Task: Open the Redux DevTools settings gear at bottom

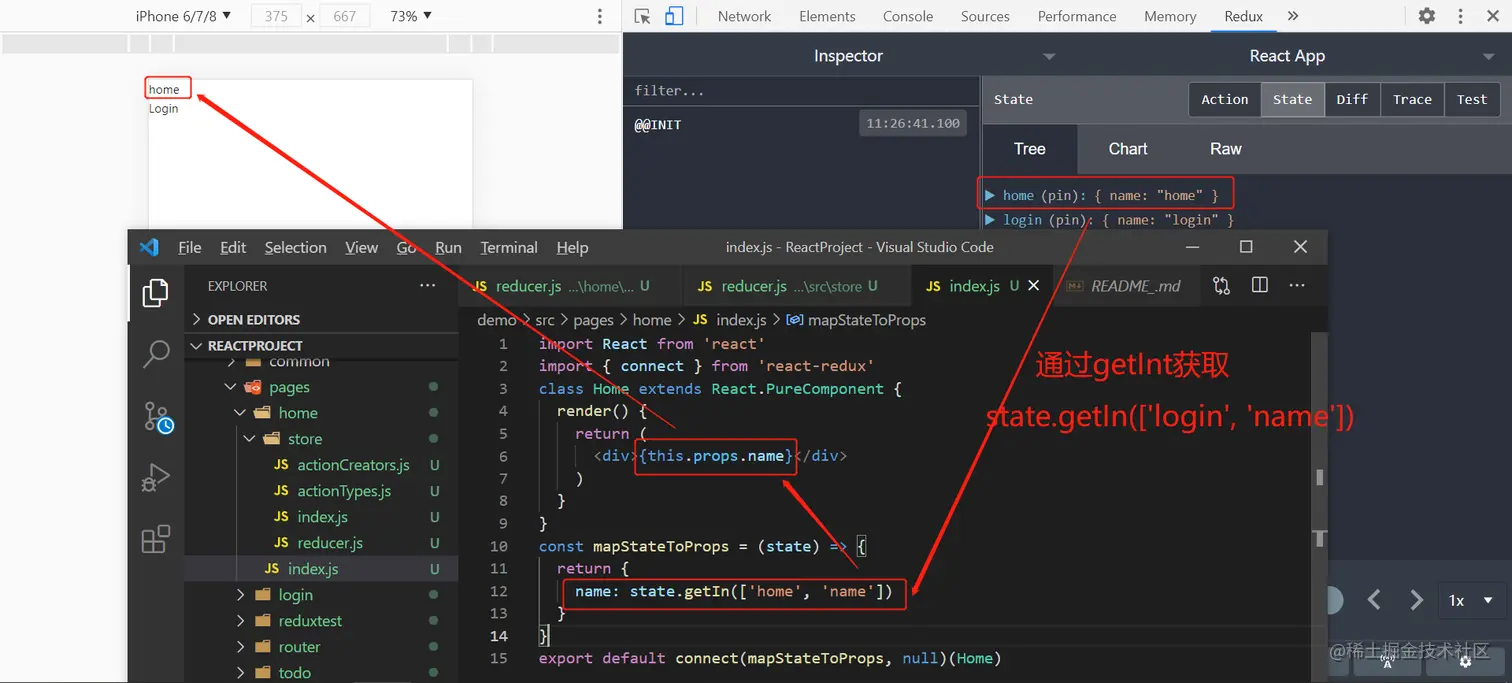Action: 1465,661
